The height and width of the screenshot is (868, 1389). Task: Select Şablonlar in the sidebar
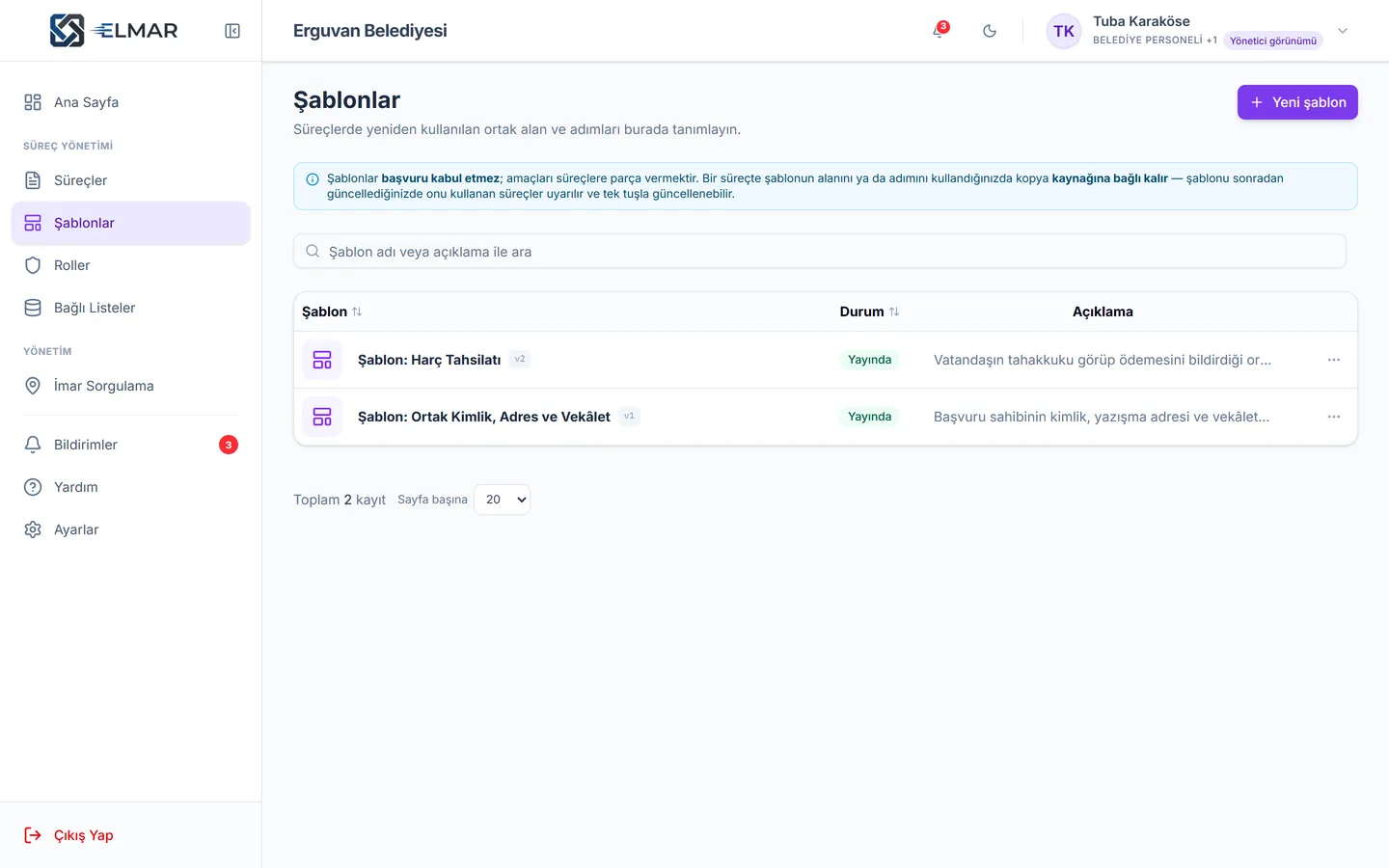[x=130, y=223]
